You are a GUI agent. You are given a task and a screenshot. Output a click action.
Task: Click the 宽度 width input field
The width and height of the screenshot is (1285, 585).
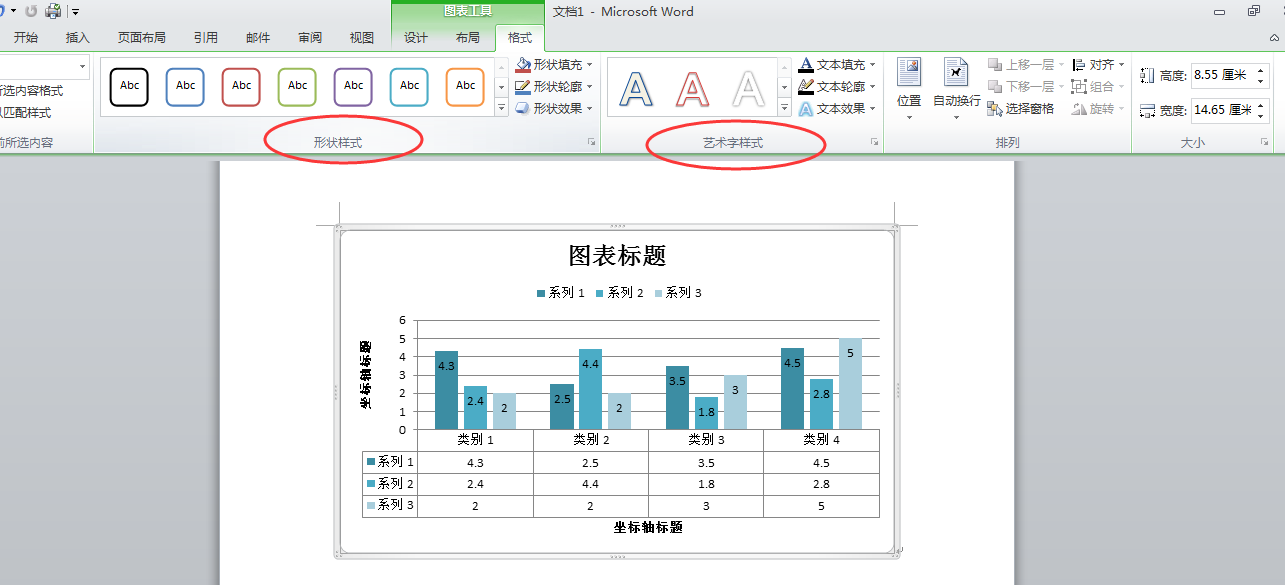(x=1222, y=110)
